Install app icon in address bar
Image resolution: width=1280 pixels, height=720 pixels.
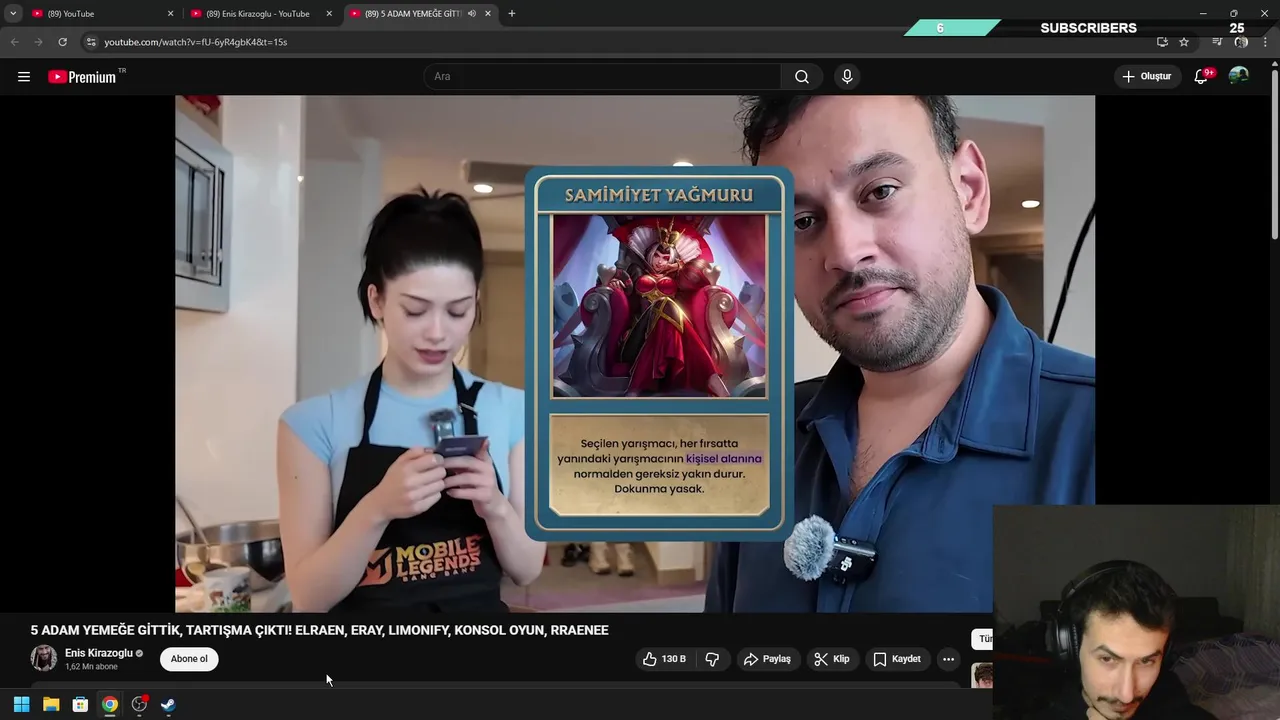[x=1162, y=42]
